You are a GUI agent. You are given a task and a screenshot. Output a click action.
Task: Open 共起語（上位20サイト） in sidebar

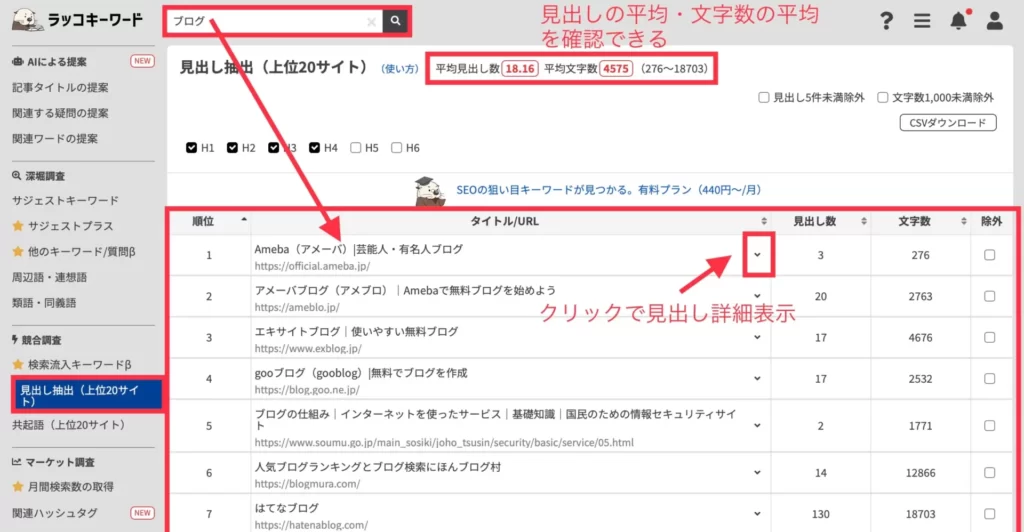point(69,425)
